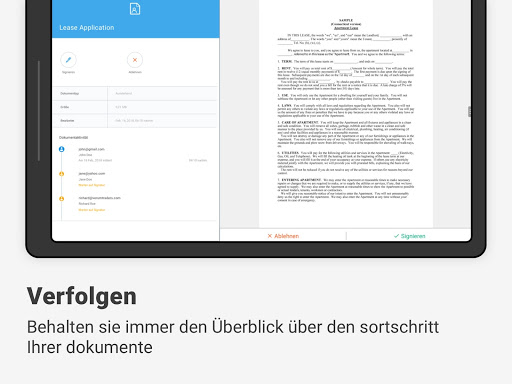This screenshot has height=384, width=512.
Task: Click the Verfolgen heading
Action: pyautogui.click(x=82, y=296)
